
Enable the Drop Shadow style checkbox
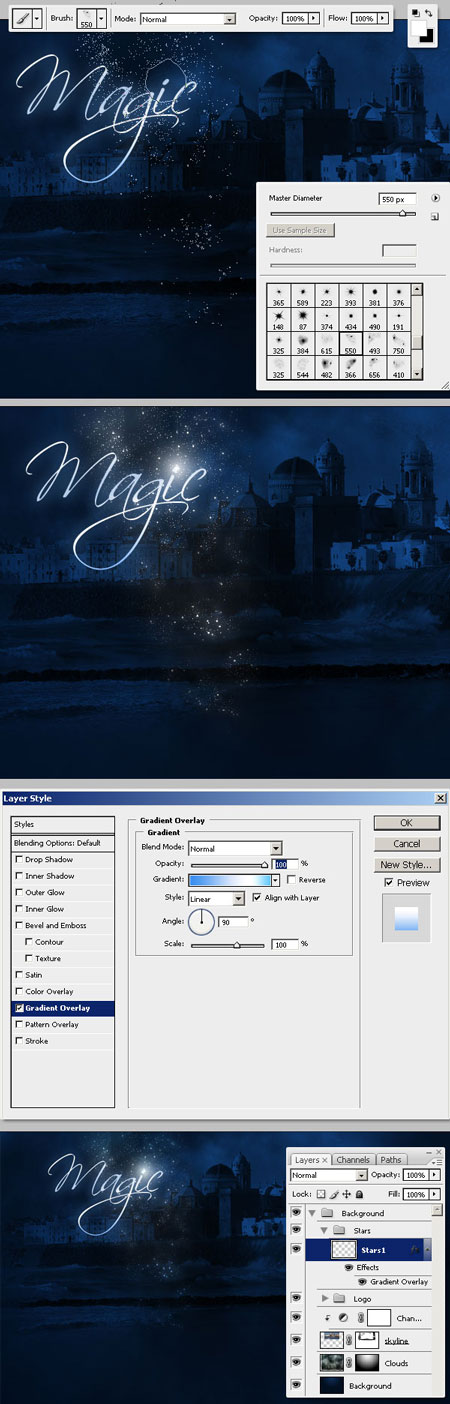(19, 860)
